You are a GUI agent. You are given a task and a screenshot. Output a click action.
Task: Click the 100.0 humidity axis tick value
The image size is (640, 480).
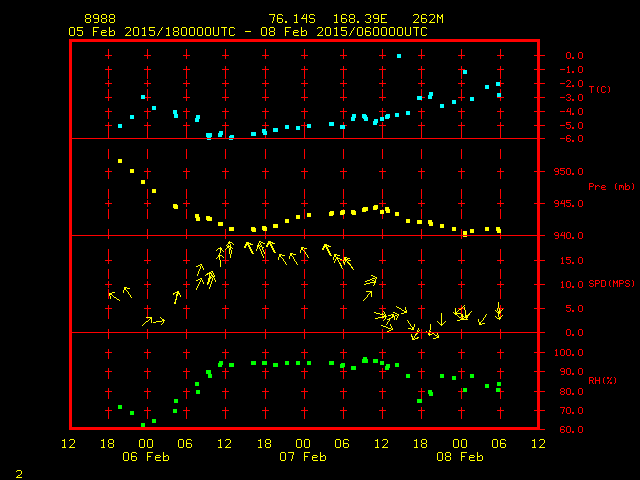(566, 353)
